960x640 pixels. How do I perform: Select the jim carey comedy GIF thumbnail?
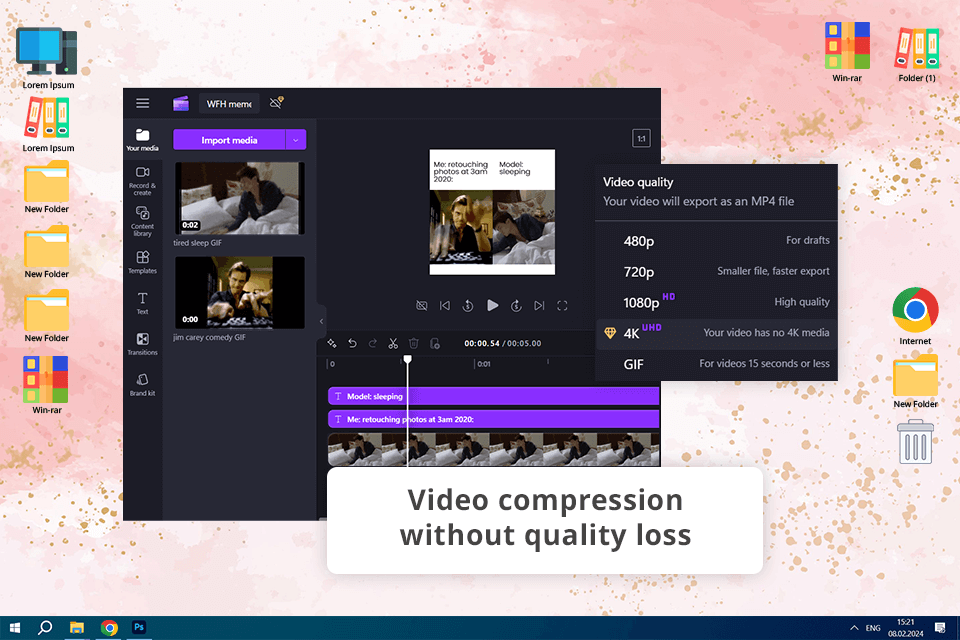[239, 293]
